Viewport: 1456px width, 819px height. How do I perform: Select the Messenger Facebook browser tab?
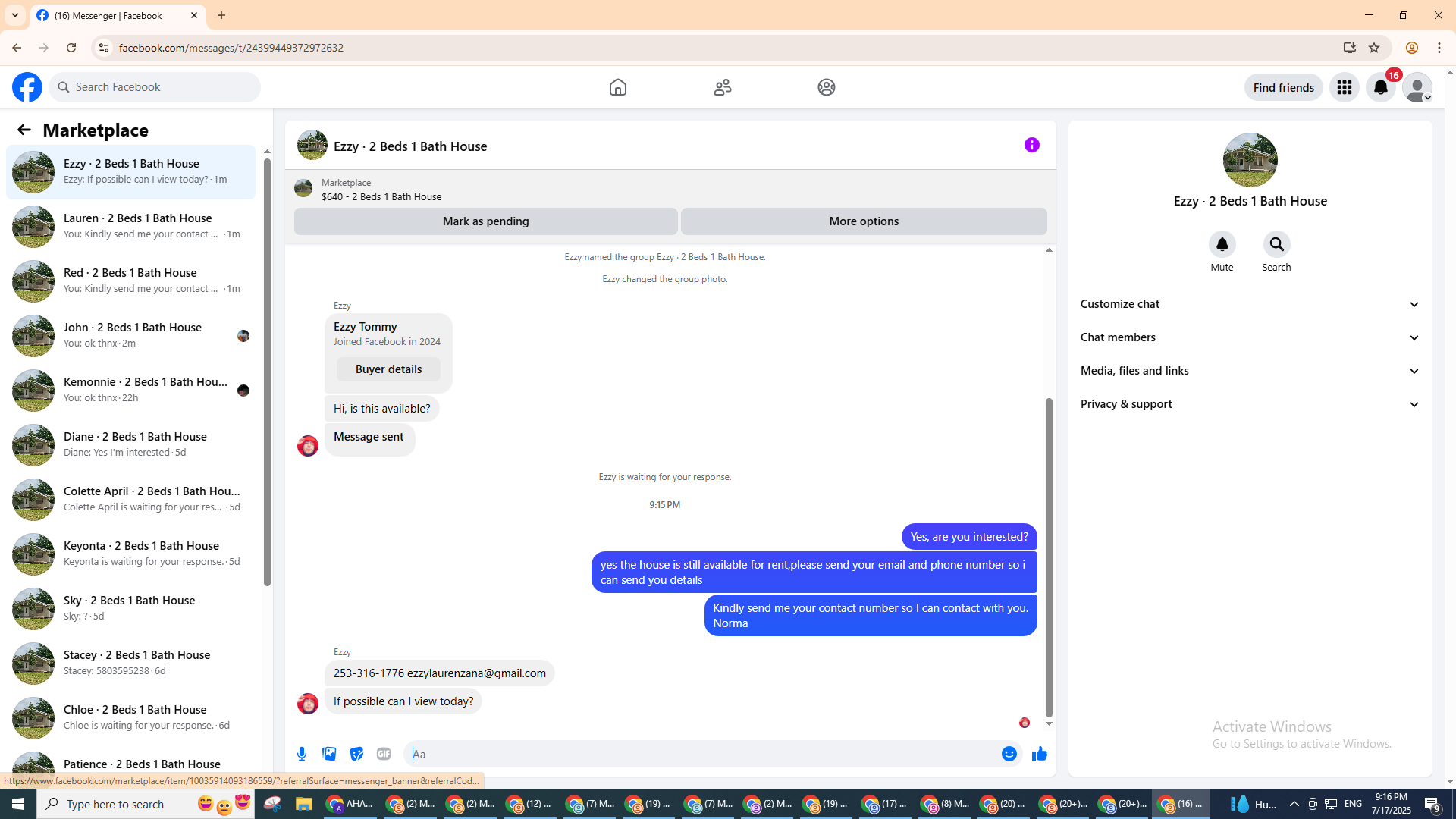click(118, 15)
